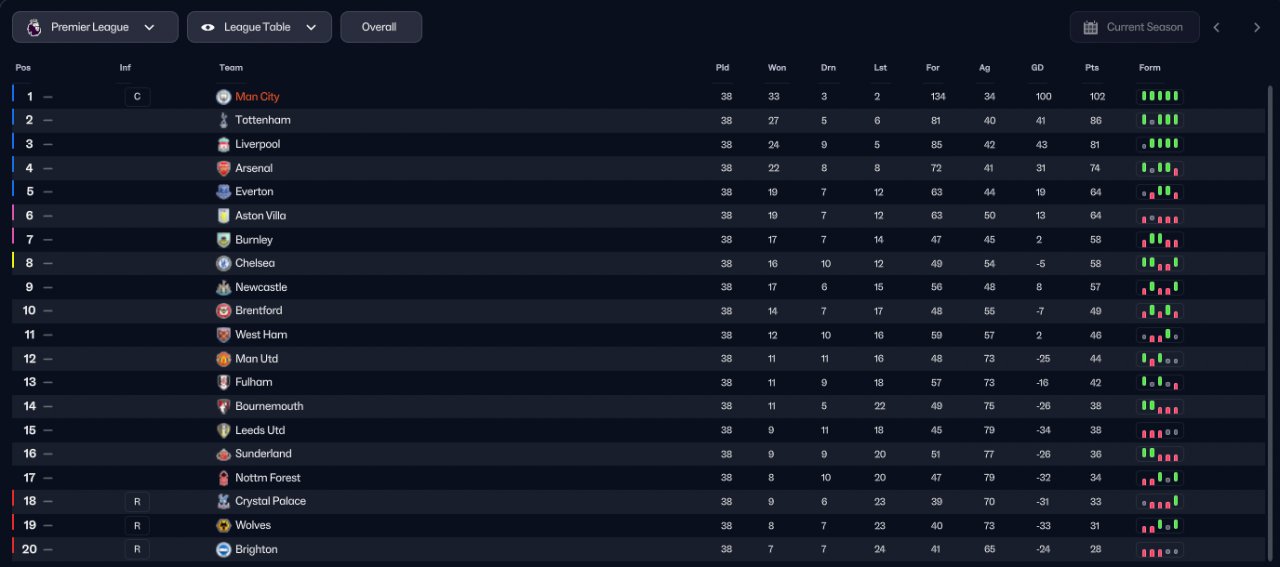
Task: Expand the League Table view dropdown
Action: pyautogui.click(x=259, y=27)
